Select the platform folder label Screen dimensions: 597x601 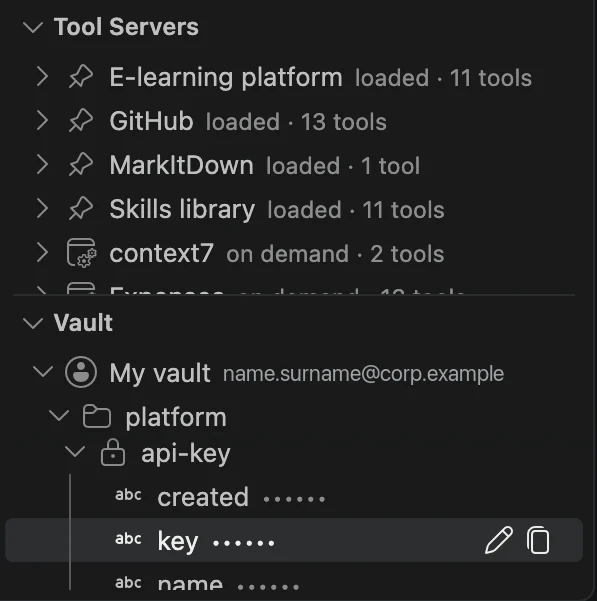pos(176,418)
